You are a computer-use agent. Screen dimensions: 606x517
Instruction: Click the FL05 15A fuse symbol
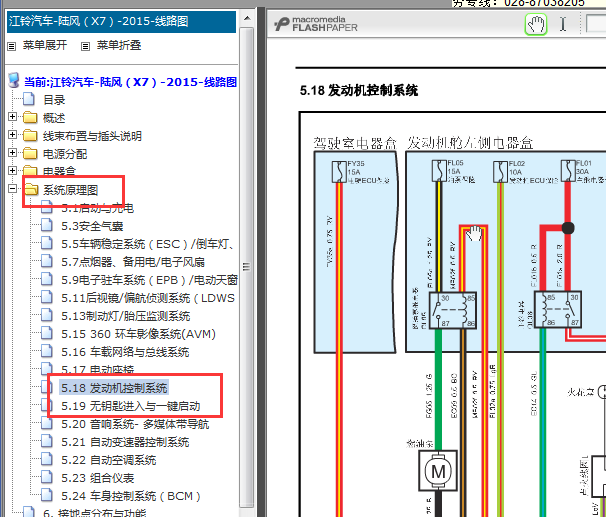439,171
